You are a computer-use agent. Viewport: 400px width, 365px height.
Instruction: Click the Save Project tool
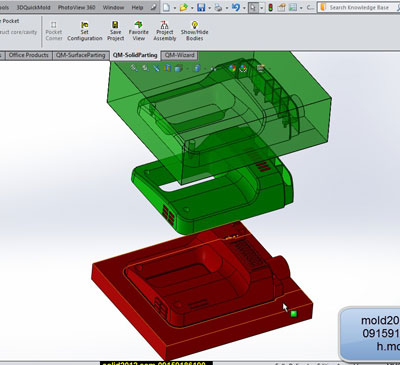pos(115,31)
